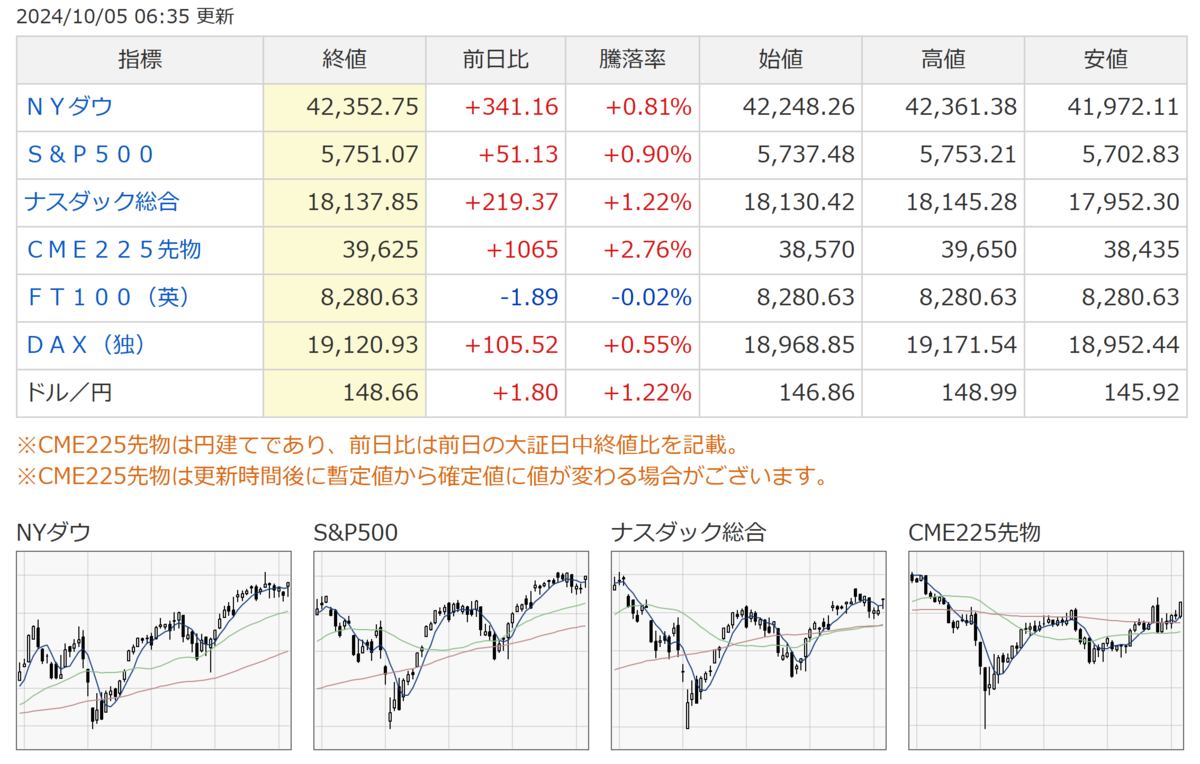This screenshot has width=1200, height=764.
Task: Open the NYダウ index link
Action: point(70,107)
